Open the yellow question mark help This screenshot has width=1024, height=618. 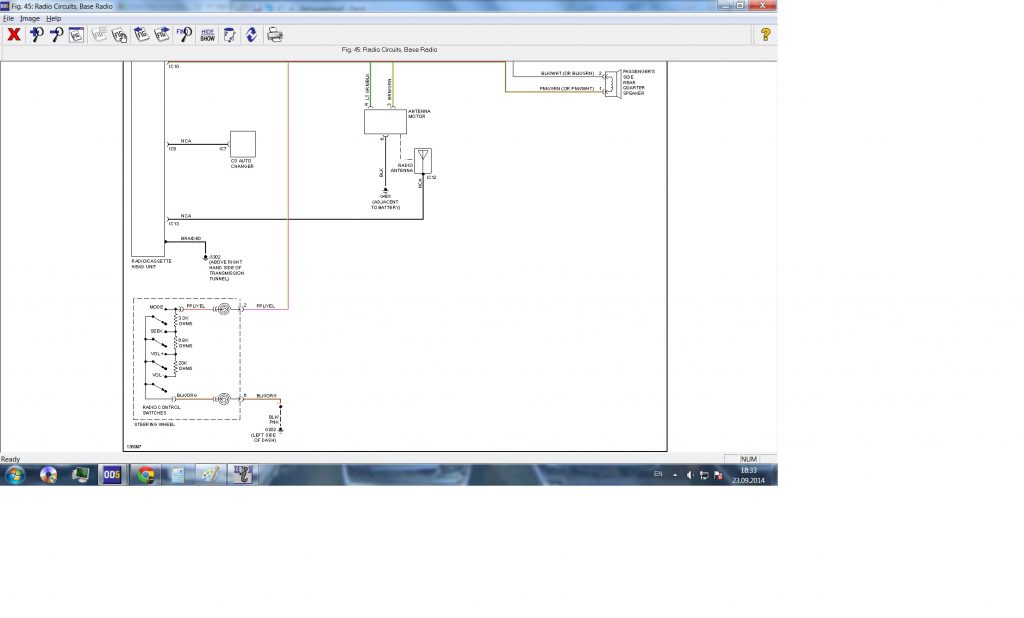[765, 34]
